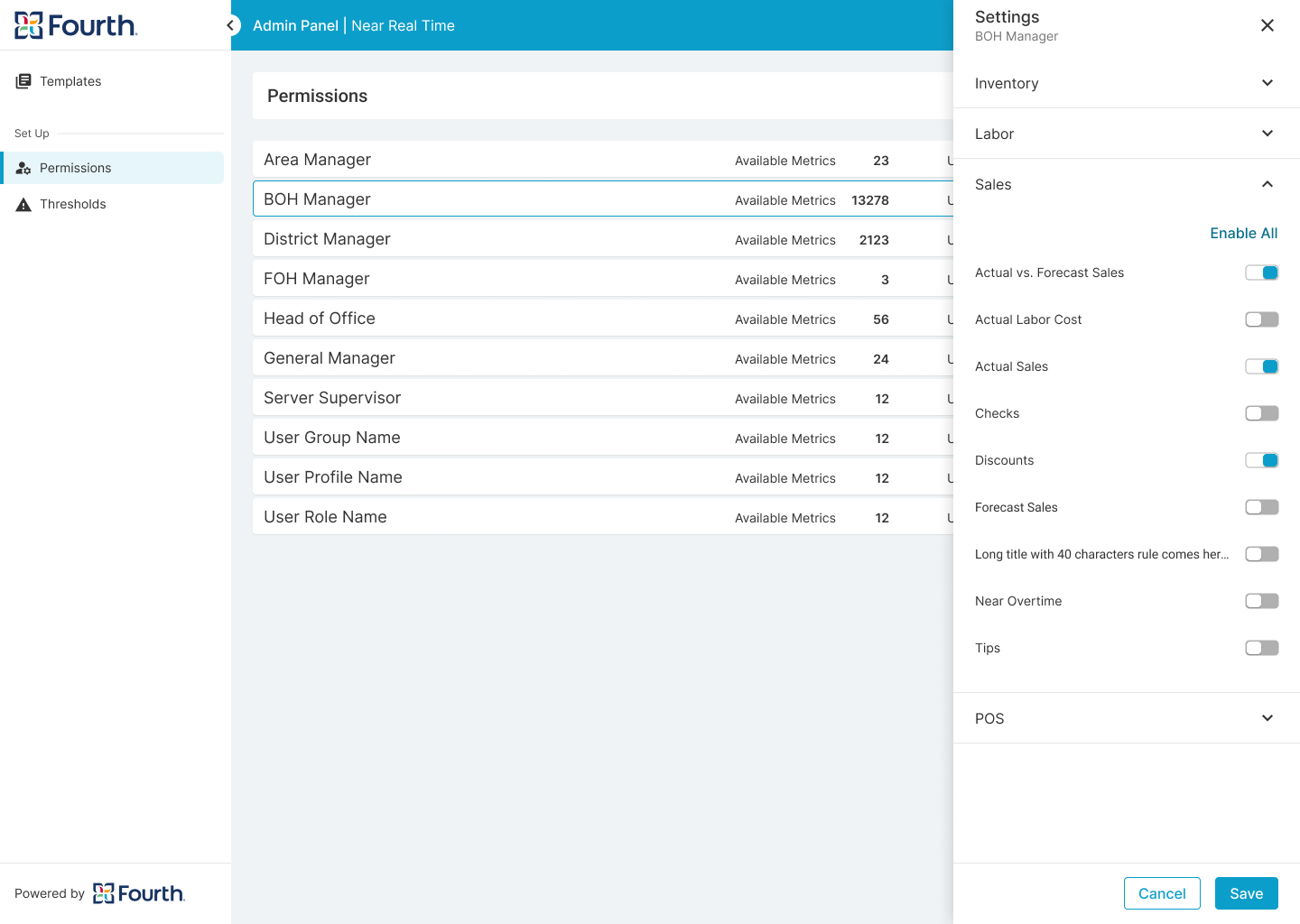
Task: Turn on the Checks toggle
Action: [x=1261, y=412]
